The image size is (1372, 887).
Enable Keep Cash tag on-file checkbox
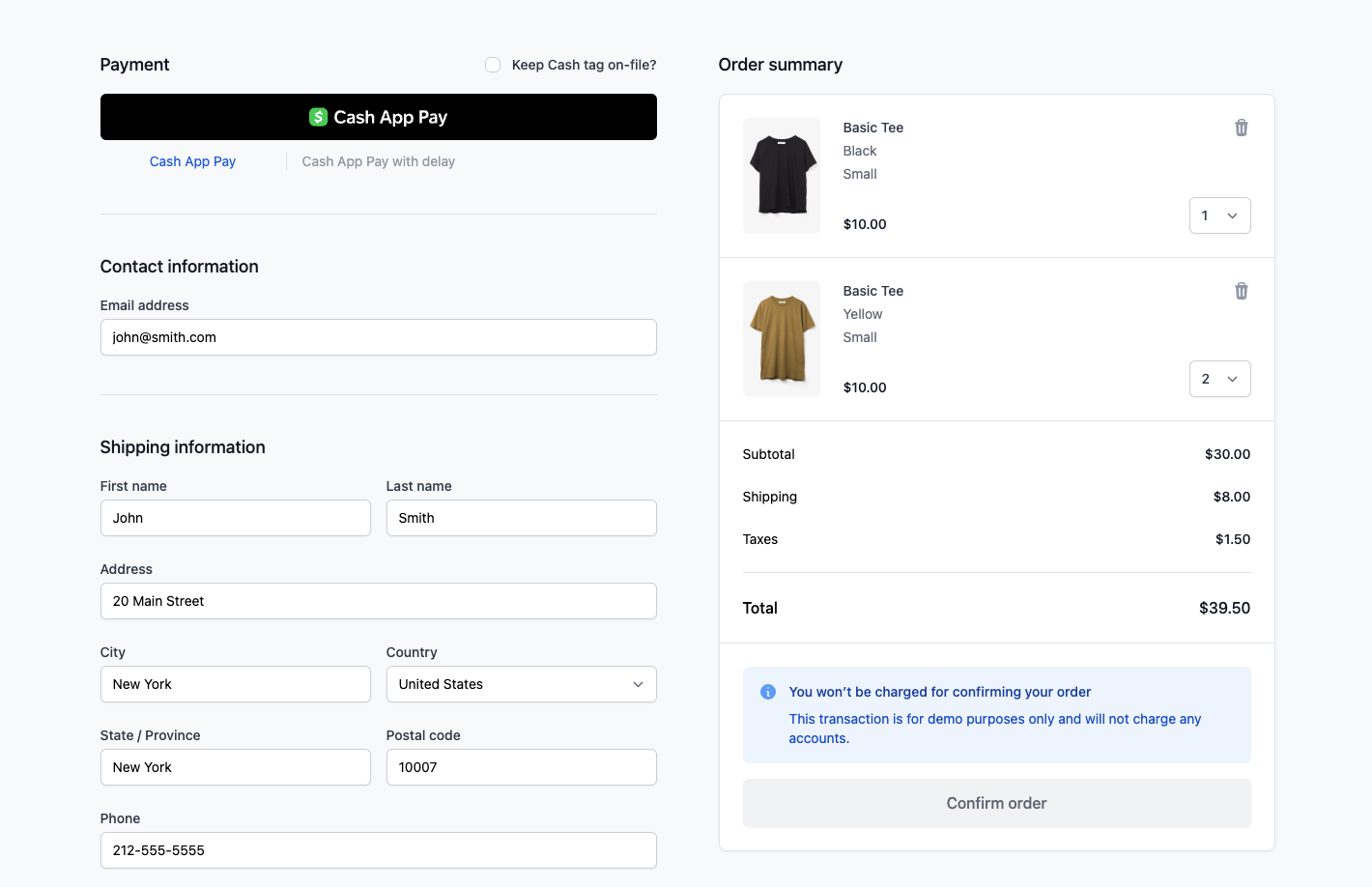(x=493, y=65)
